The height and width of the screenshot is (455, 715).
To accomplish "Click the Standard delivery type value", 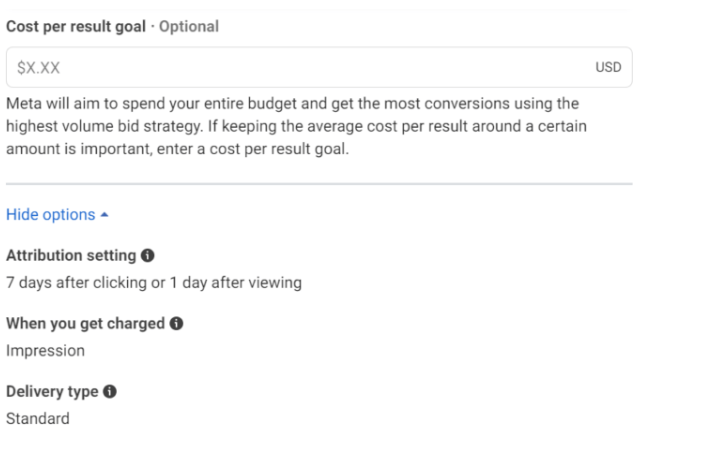I will [x=38, y=419].
